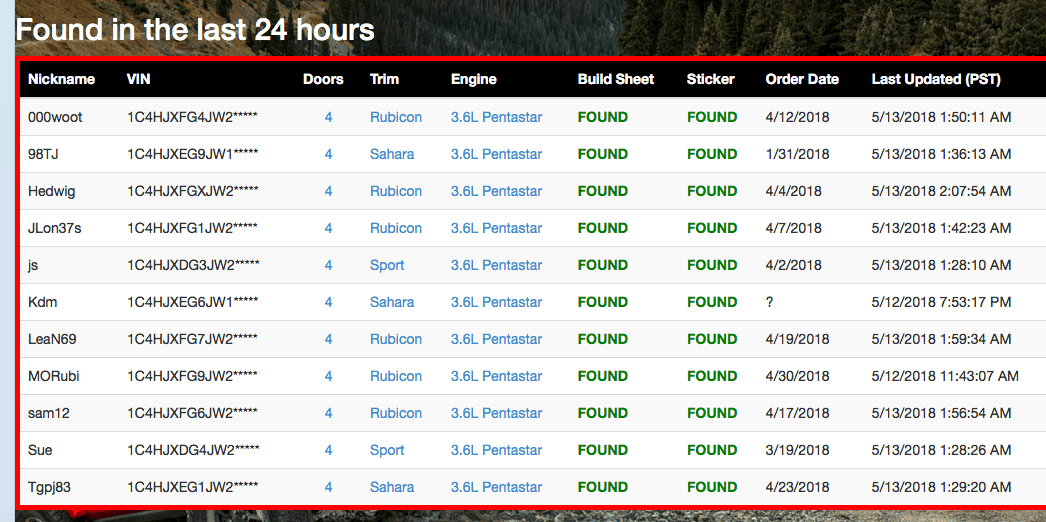
Task: Open the Rubicon trim link for 000woot
Action: point(396,117)
